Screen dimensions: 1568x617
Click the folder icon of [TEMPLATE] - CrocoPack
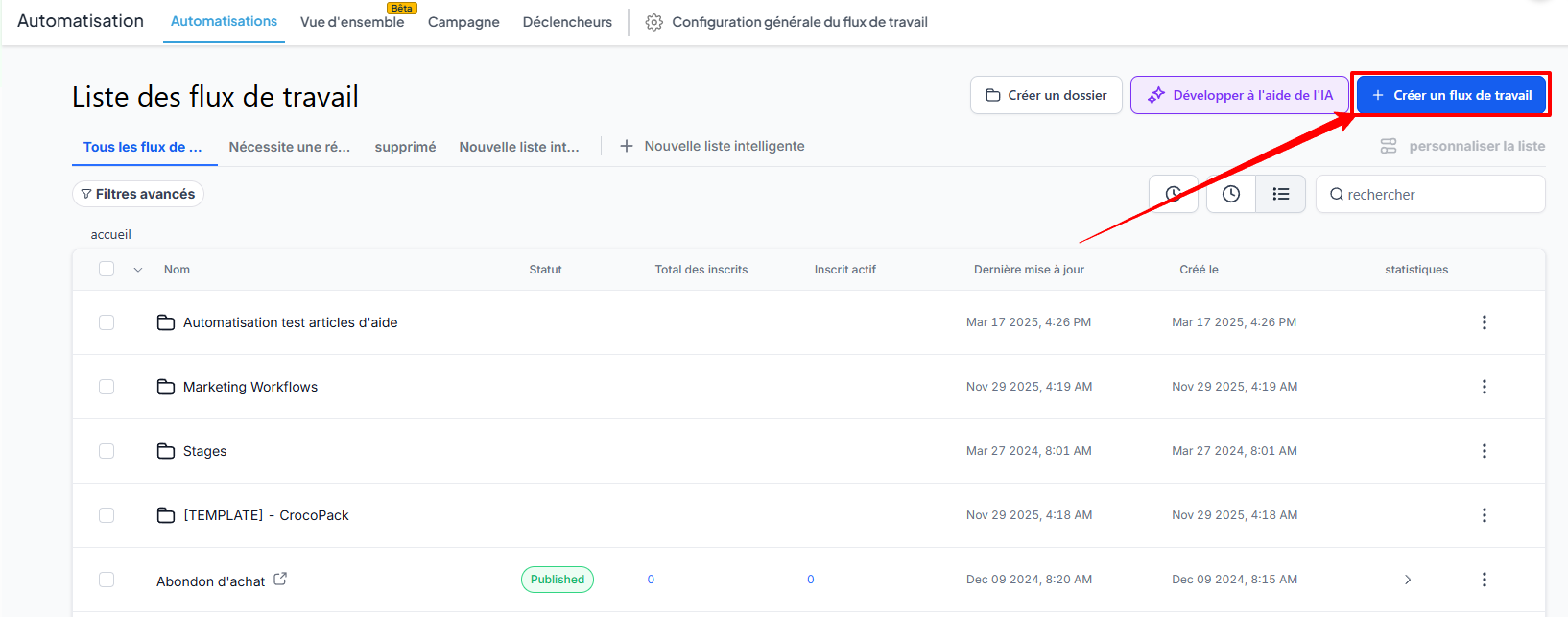[166, 515]
